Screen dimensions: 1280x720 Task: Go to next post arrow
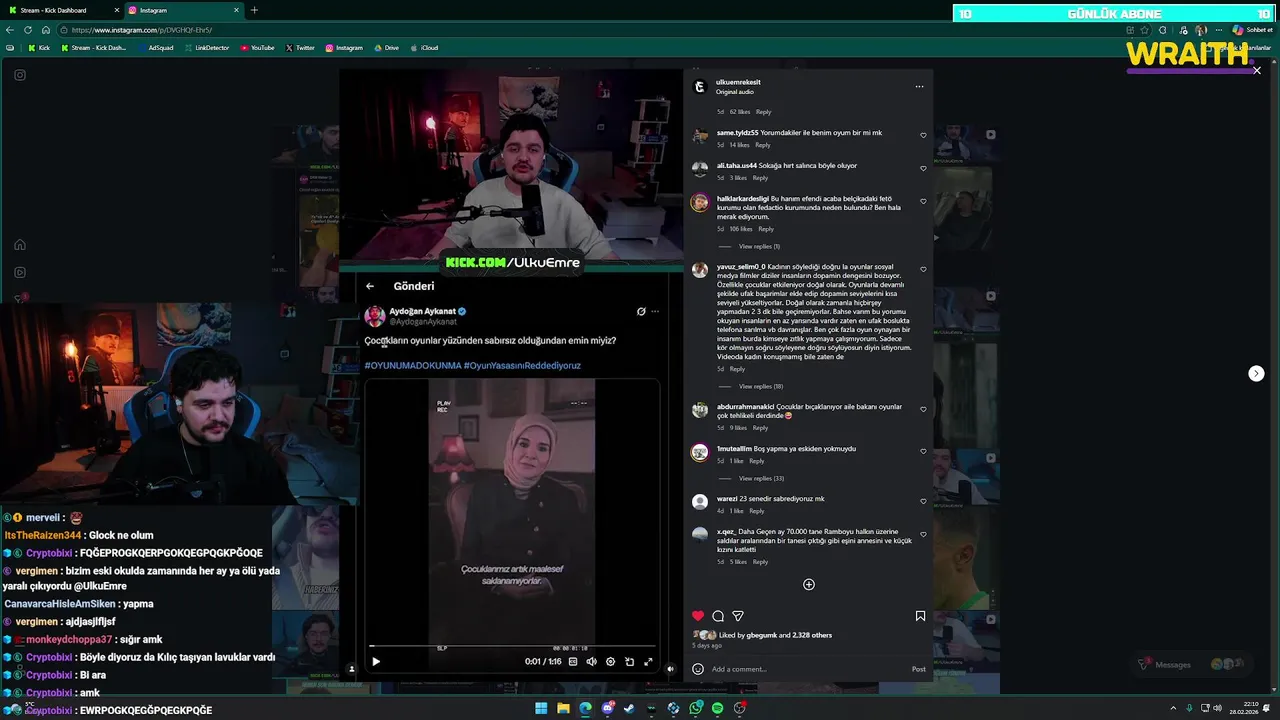[x=1256, y=373]
